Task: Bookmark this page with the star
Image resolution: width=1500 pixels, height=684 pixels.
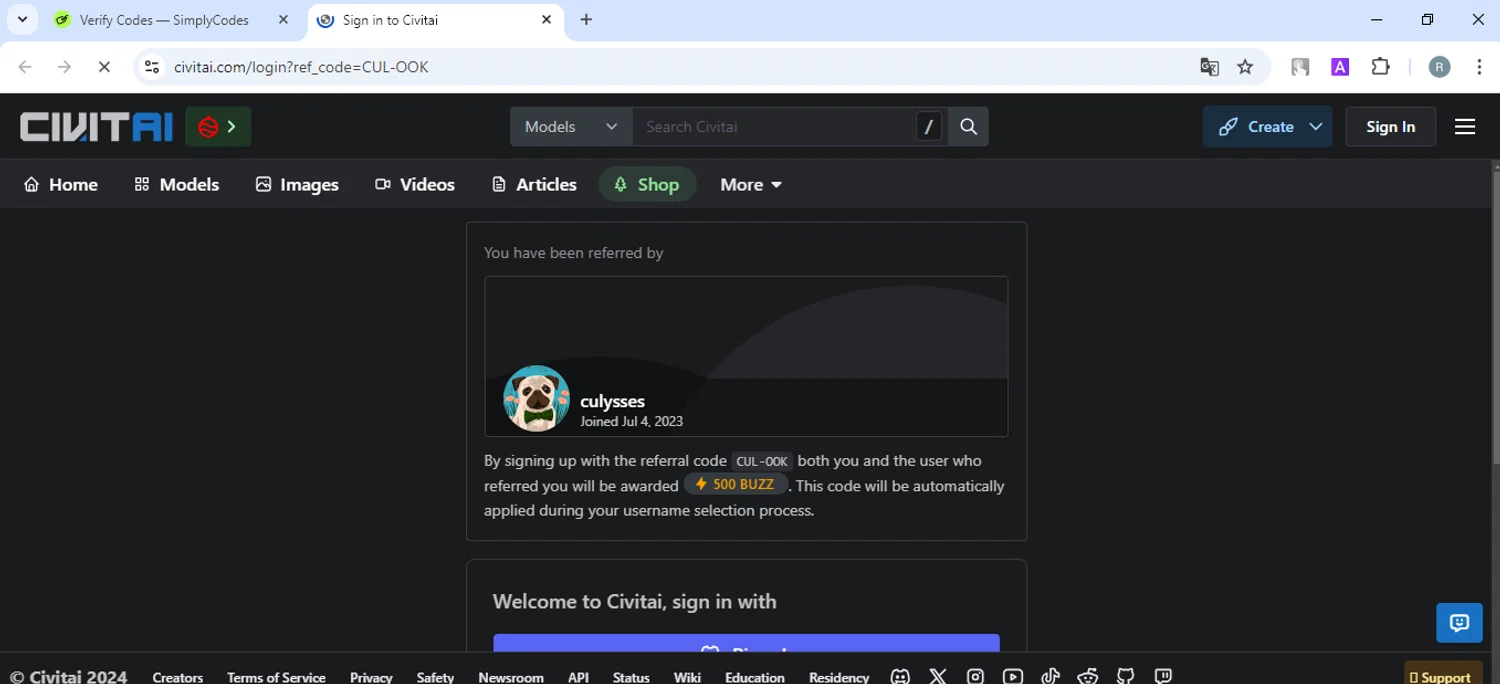Action: point(1245,67)
